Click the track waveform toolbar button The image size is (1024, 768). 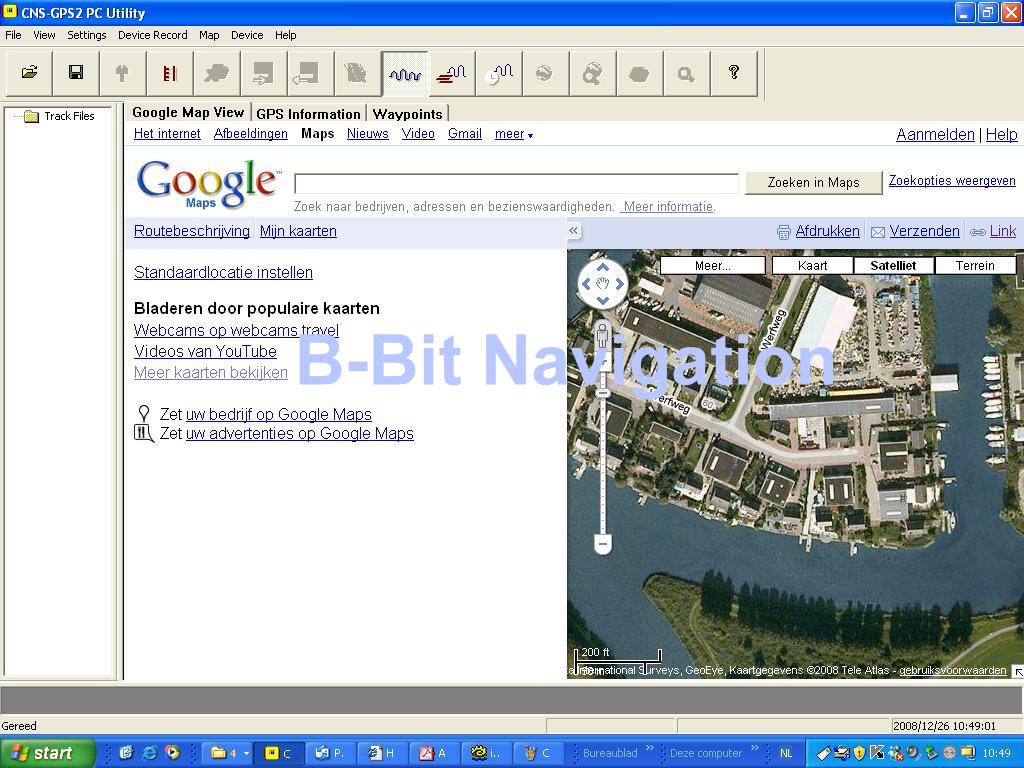coord(405,73)
